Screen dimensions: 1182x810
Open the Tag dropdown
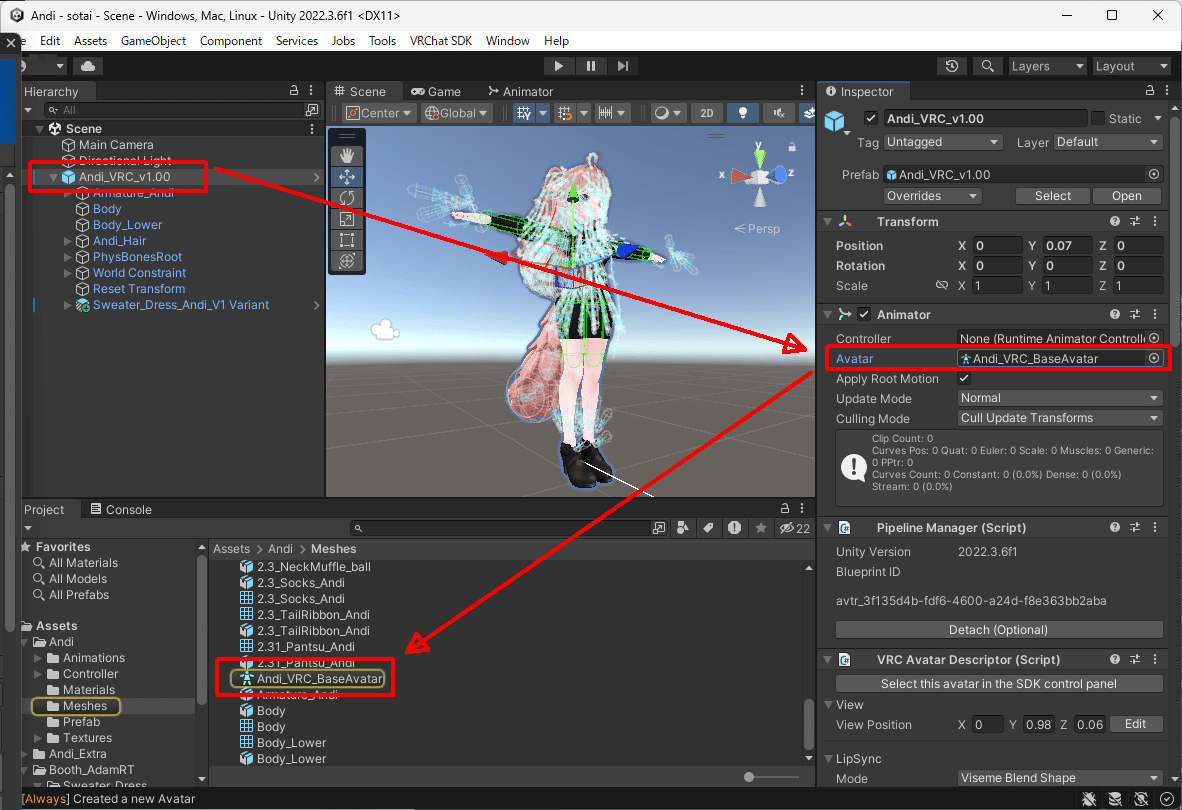click(x=942, y=142)
